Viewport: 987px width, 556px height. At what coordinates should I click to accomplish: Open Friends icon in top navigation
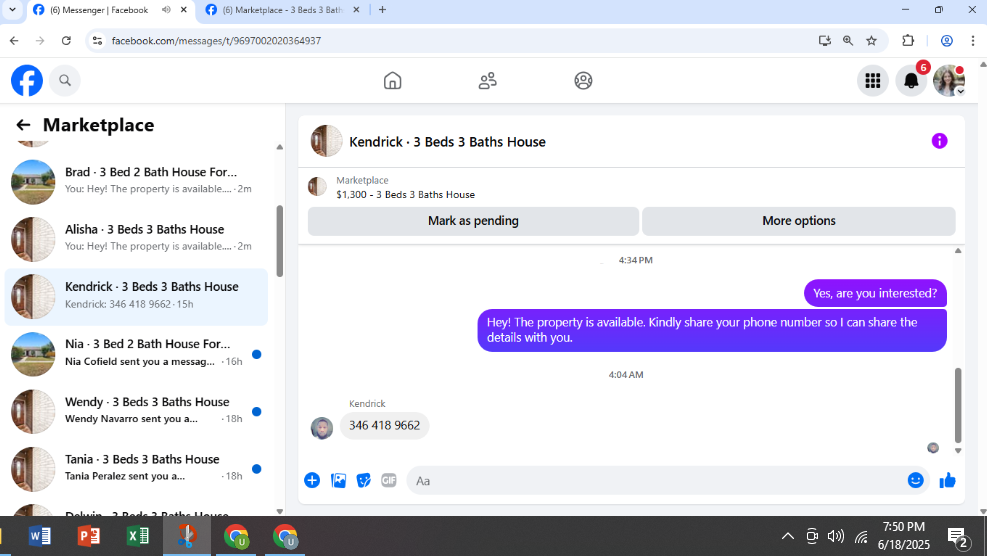[488, 81]
